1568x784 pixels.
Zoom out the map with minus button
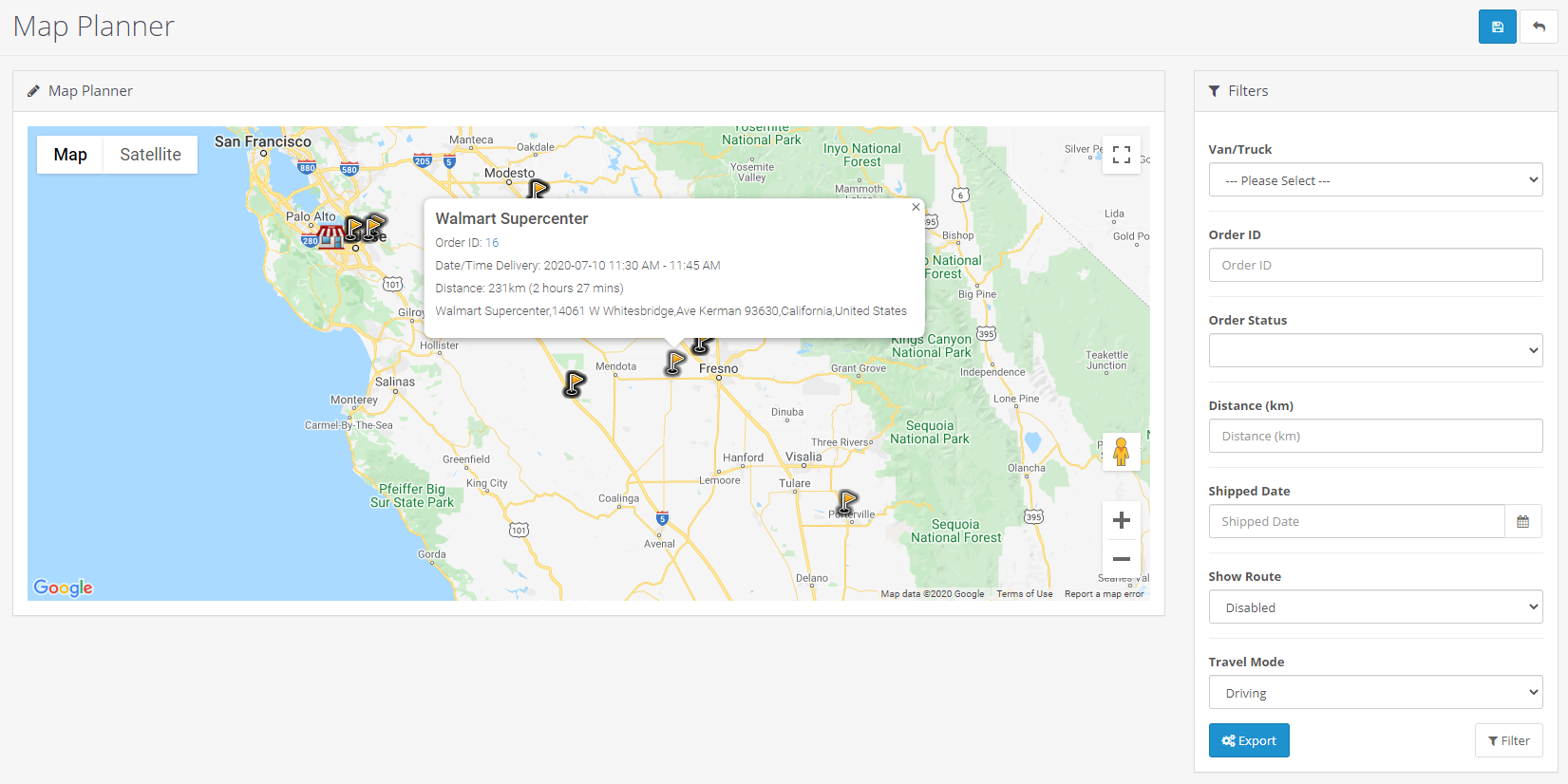pos(1121,559)
